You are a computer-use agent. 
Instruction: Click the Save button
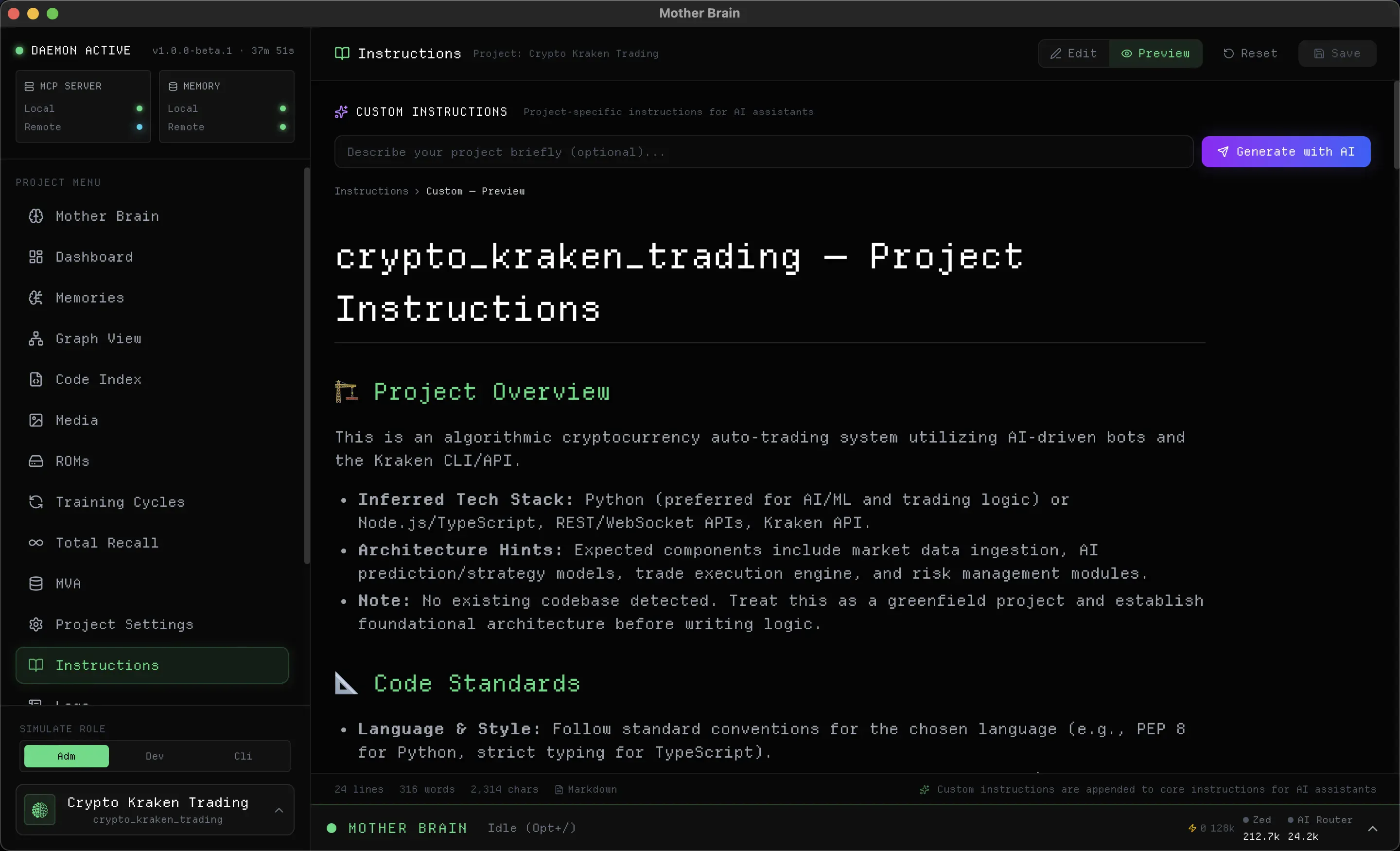1337,53
